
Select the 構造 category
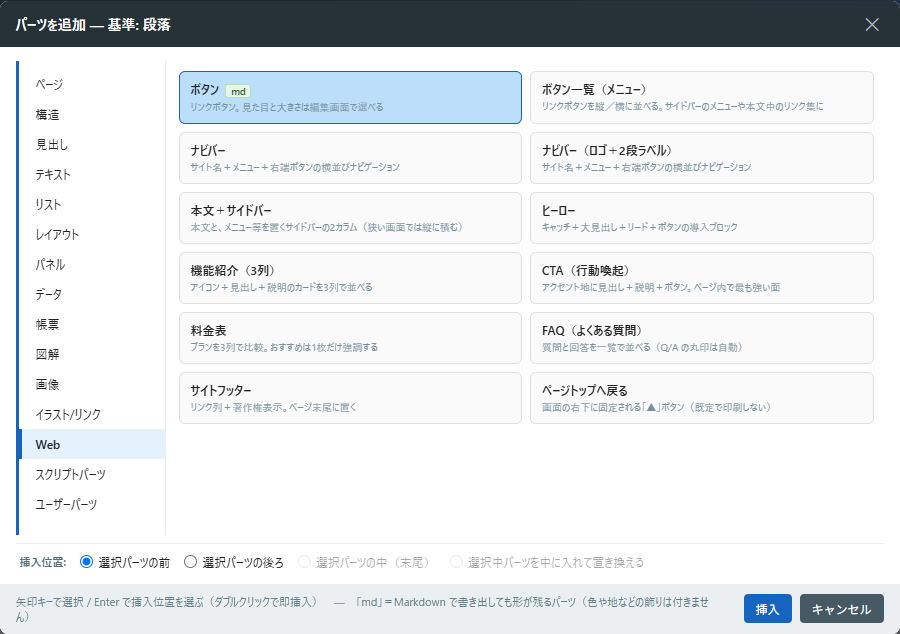point(93,114)
